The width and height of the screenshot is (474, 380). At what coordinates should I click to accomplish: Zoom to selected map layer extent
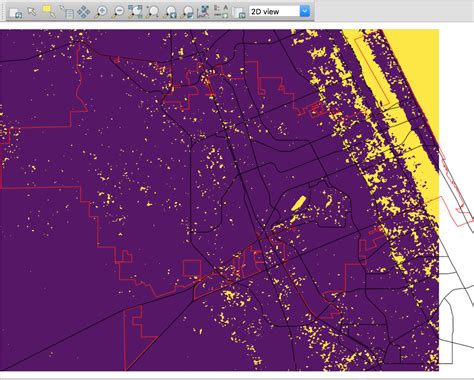(135, 12)
